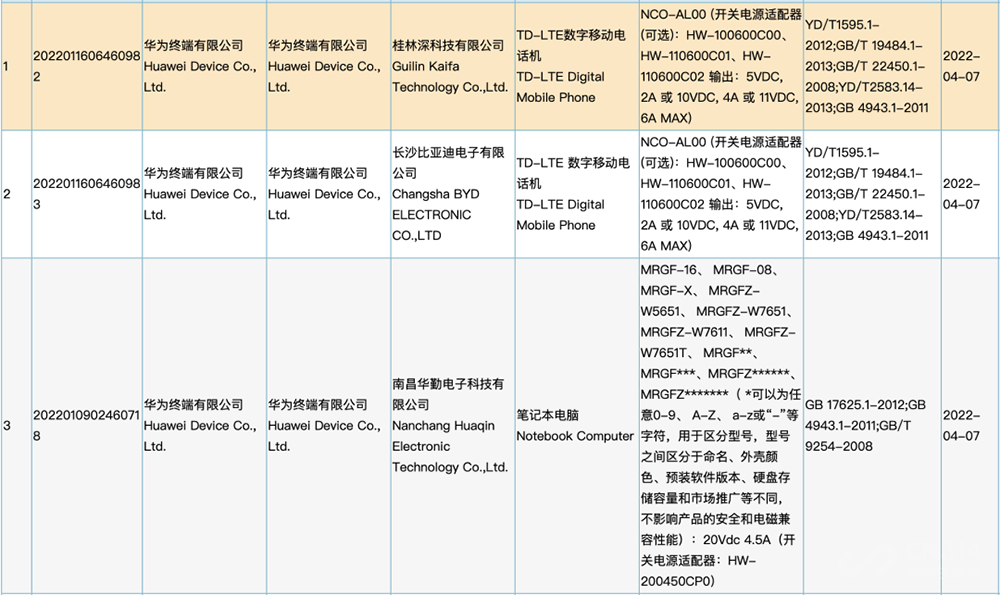1000x595 pixels.
Task: Click the 2022-04-07 date in row 1
Action: tap(961, 66)
